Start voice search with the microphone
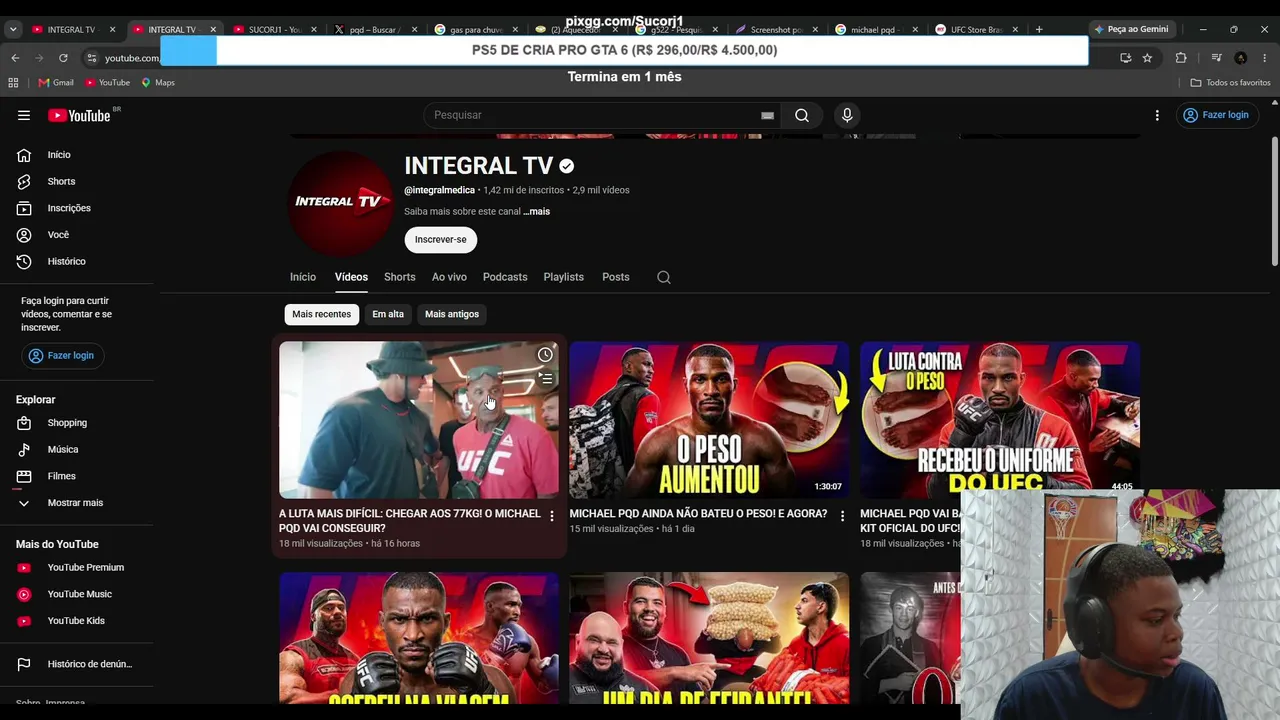 pos(847,115)
